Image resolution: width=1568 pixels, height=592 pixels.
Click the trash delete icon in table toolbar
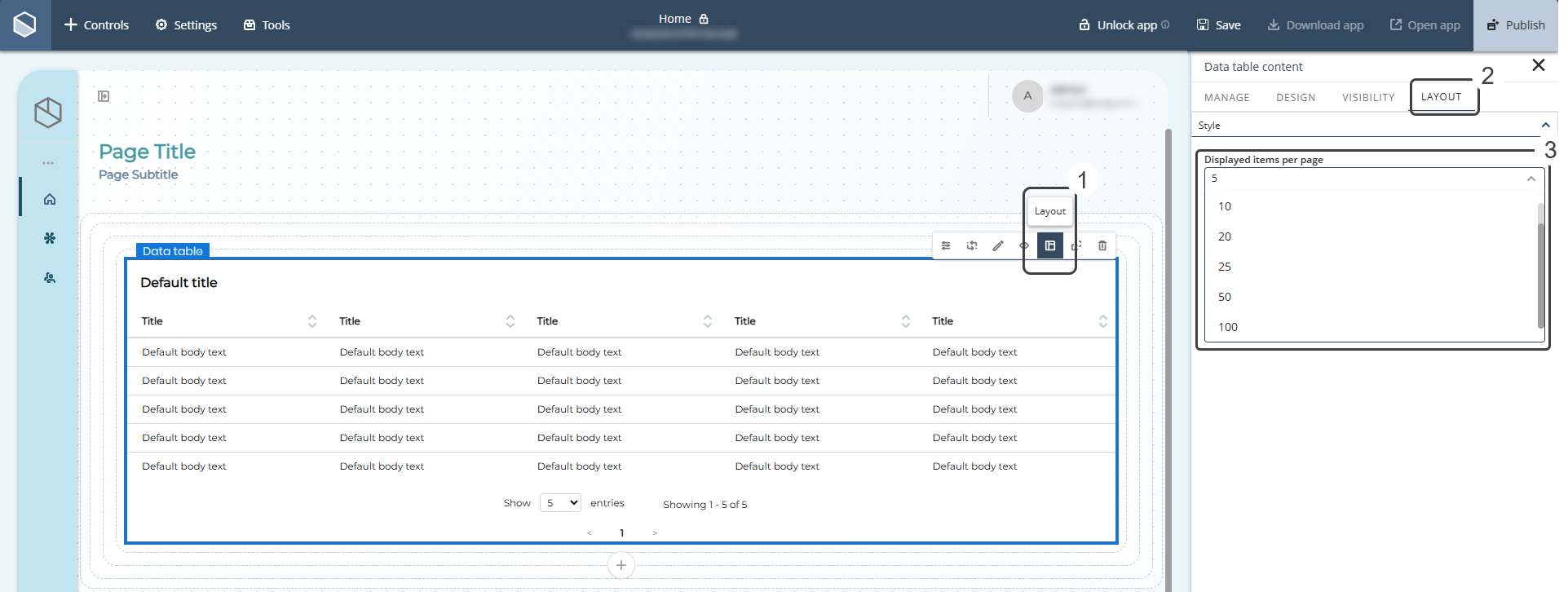point(1102,245)
